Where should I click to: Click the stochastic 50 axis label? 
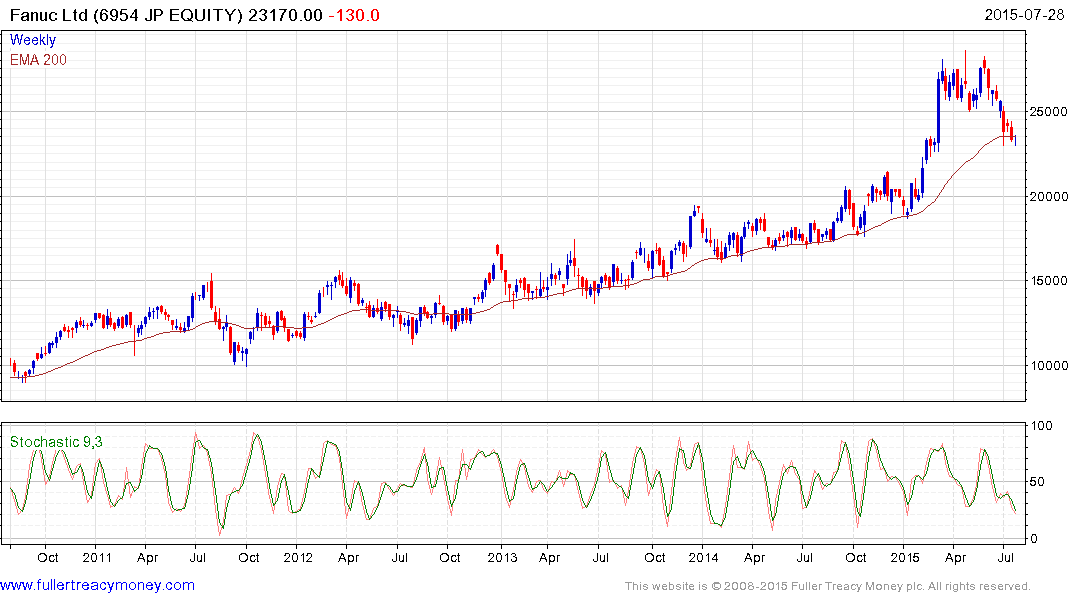(1037, 482)
